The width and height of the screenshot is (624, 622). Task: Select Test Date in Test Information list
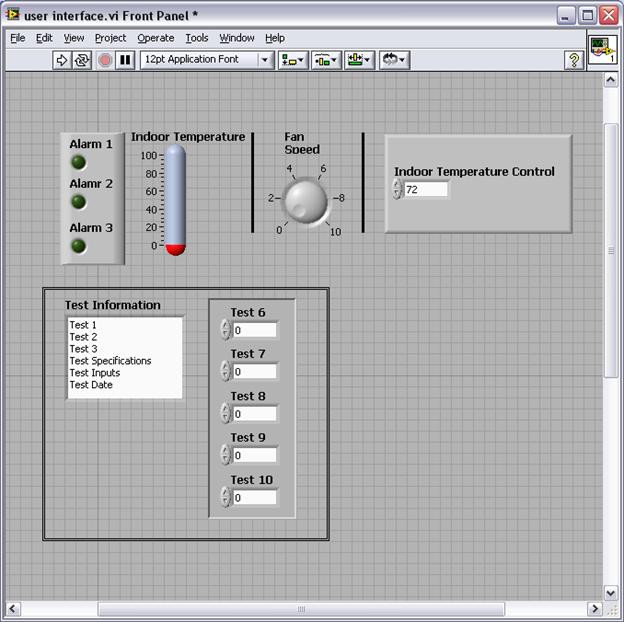pos(91,385)
